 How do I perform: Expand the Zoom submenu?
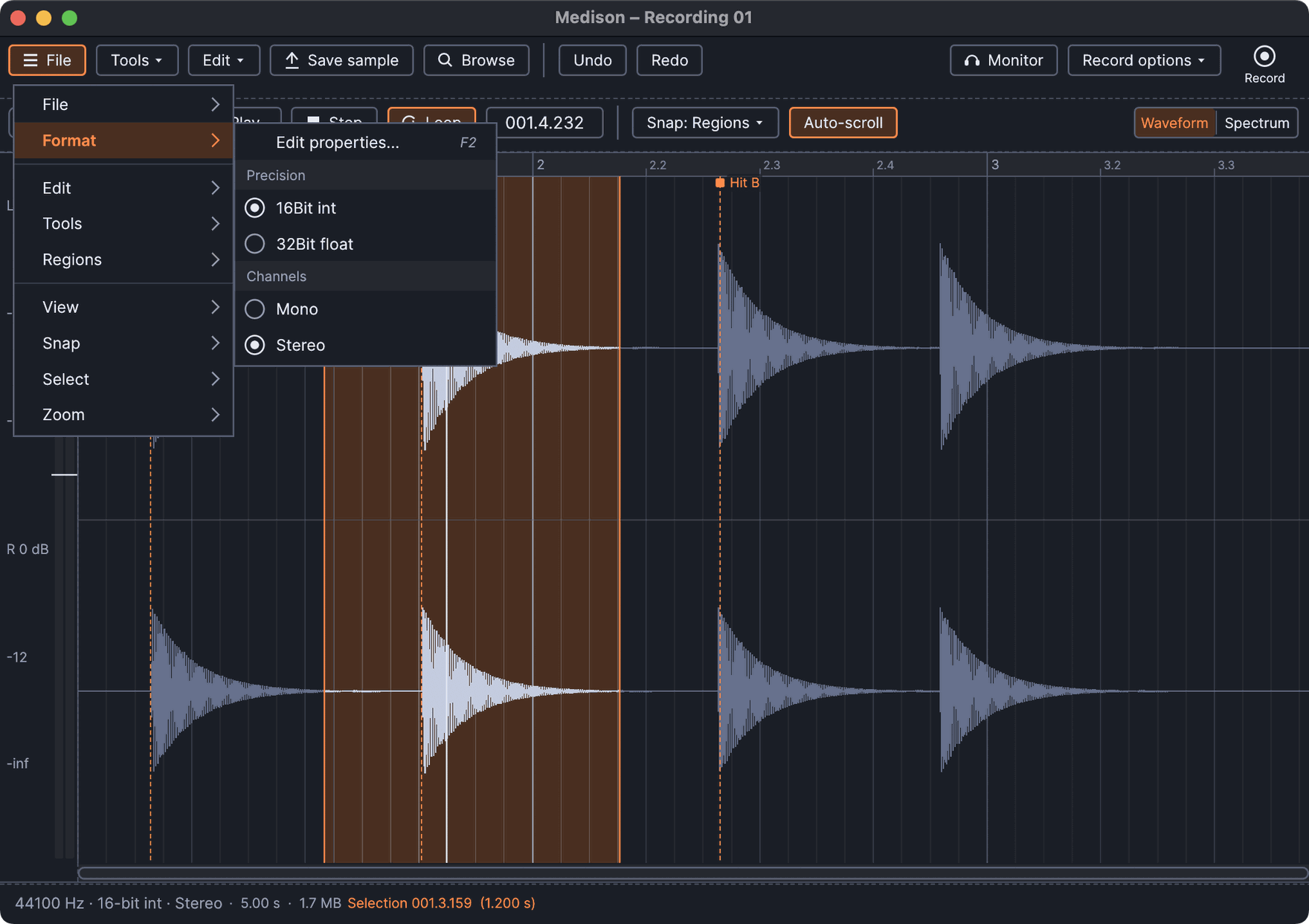[x=123, y=415]
